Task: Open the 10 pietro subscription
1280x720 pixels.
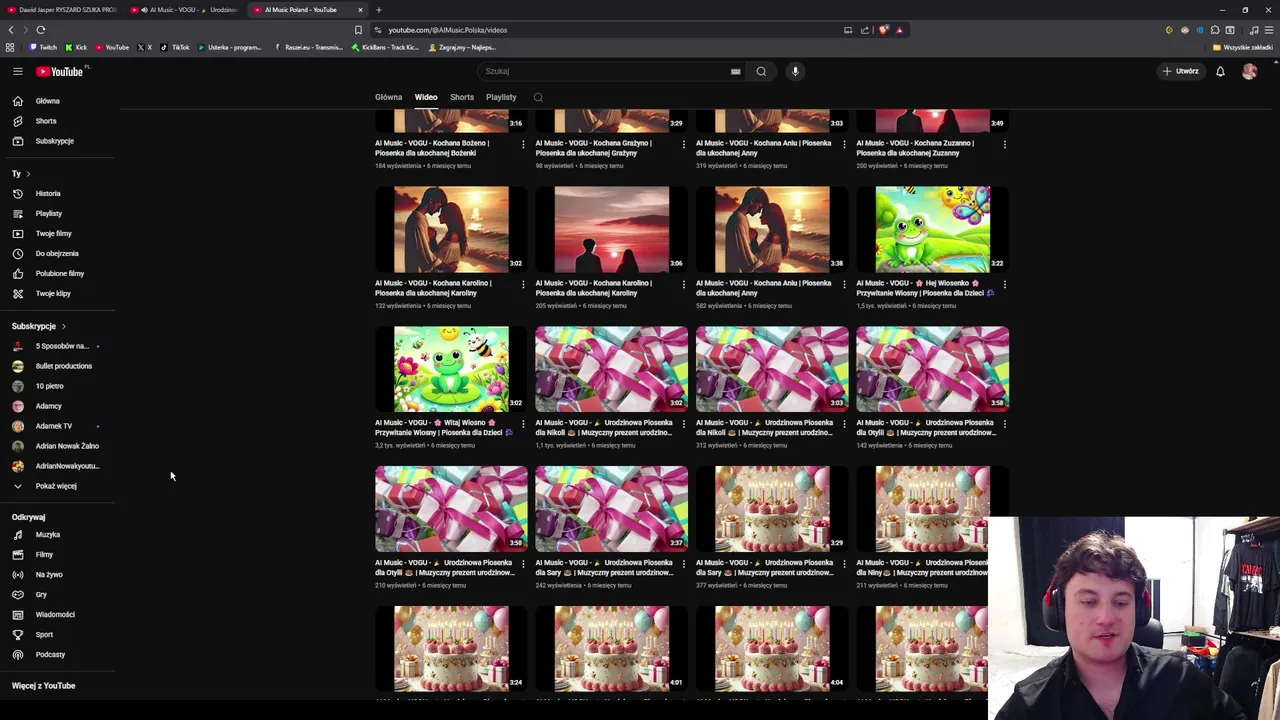Action: (x=60, y=386)
